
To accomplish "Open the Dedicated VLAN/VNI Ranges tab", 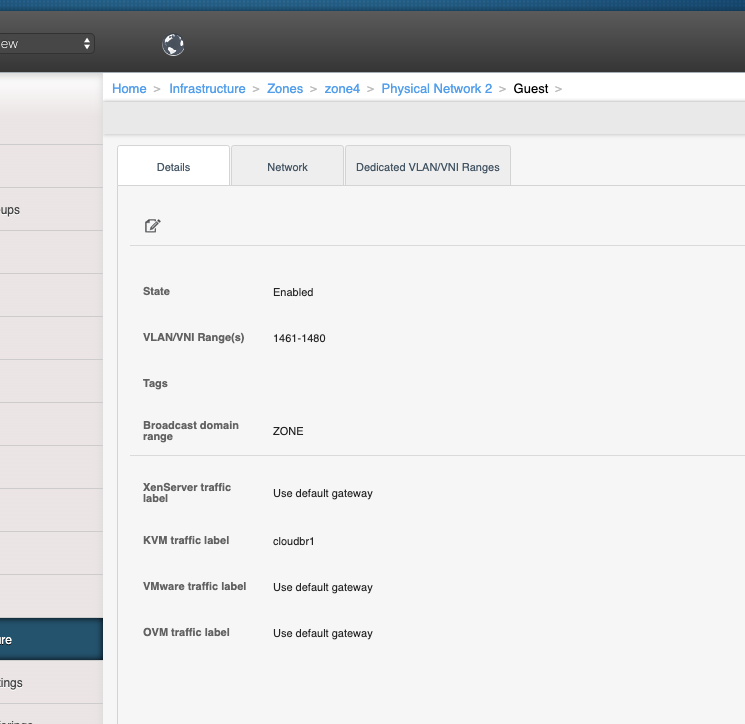I will coord(428,167).
